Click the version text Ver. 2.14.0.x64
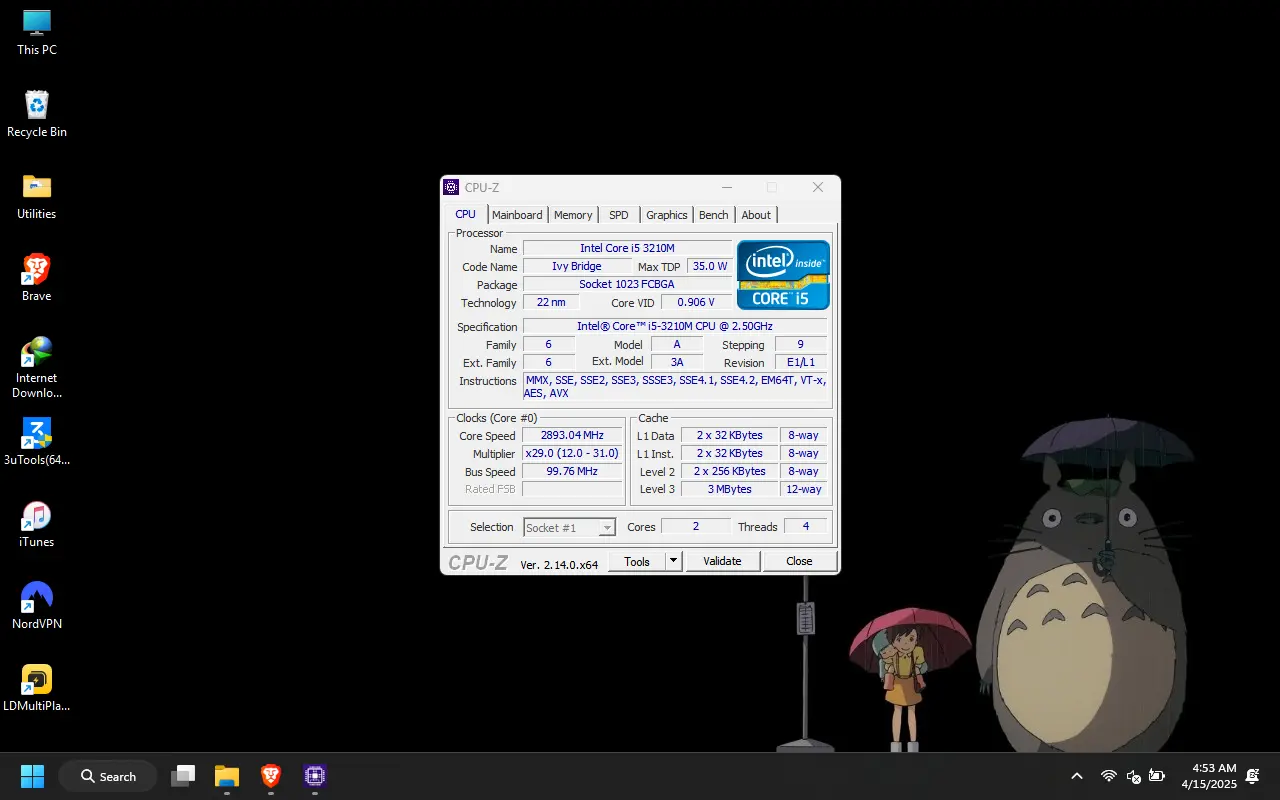 (x=559, y=565)
